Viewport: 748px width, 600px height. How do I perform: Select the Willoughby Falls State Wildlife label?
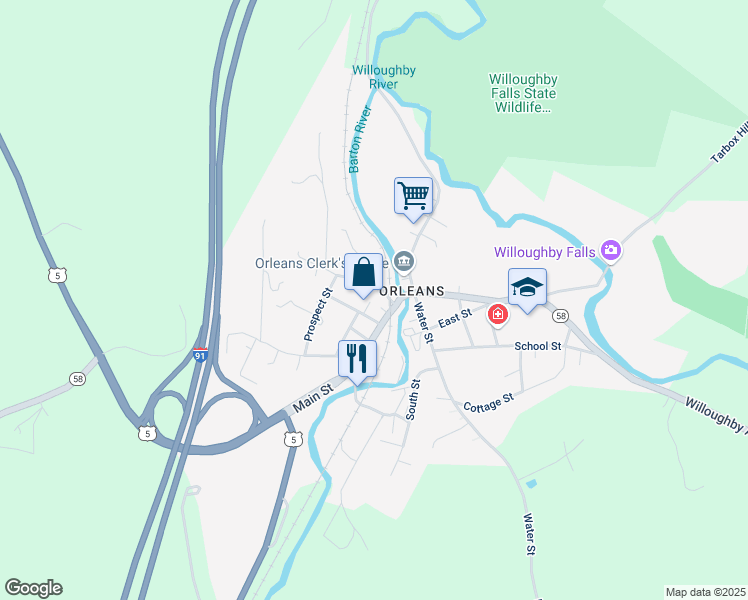point(523,93)
